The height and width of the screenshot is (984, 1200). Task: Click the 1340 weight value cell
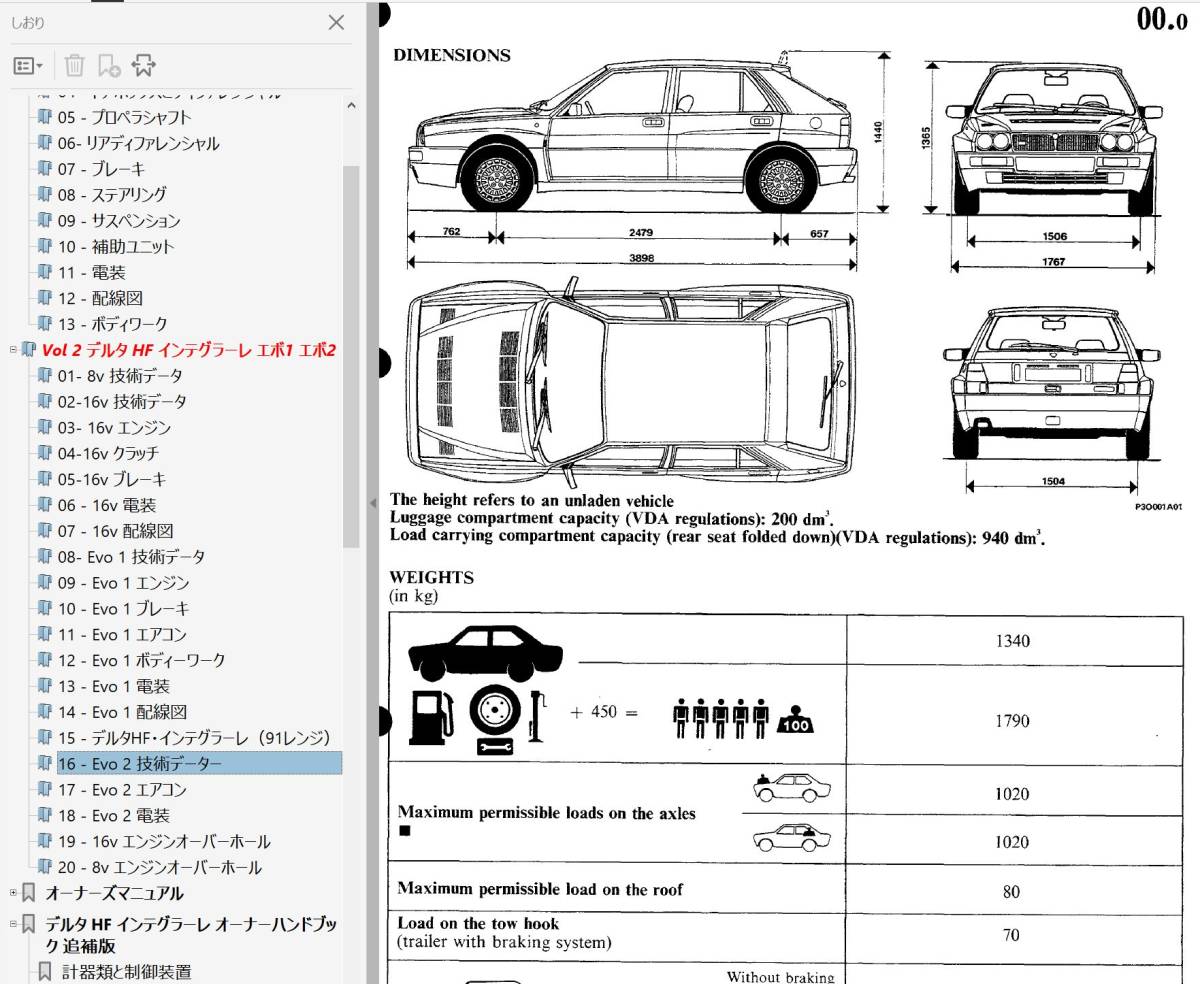point(1012,641)
